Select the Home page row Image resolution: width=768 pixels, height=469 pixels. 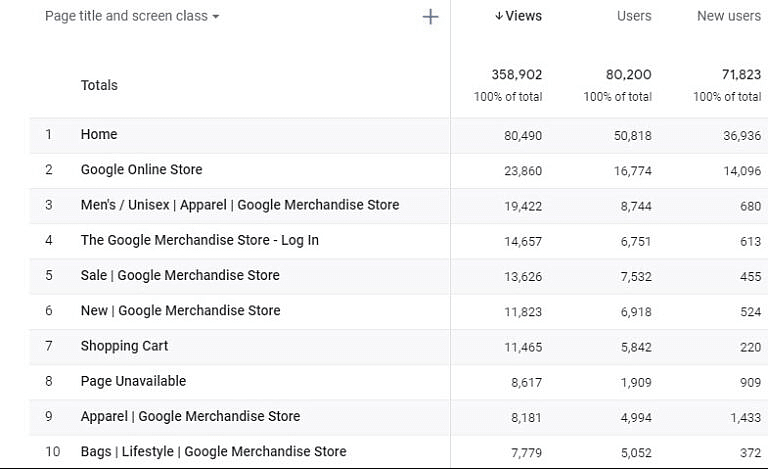[99, 134]
